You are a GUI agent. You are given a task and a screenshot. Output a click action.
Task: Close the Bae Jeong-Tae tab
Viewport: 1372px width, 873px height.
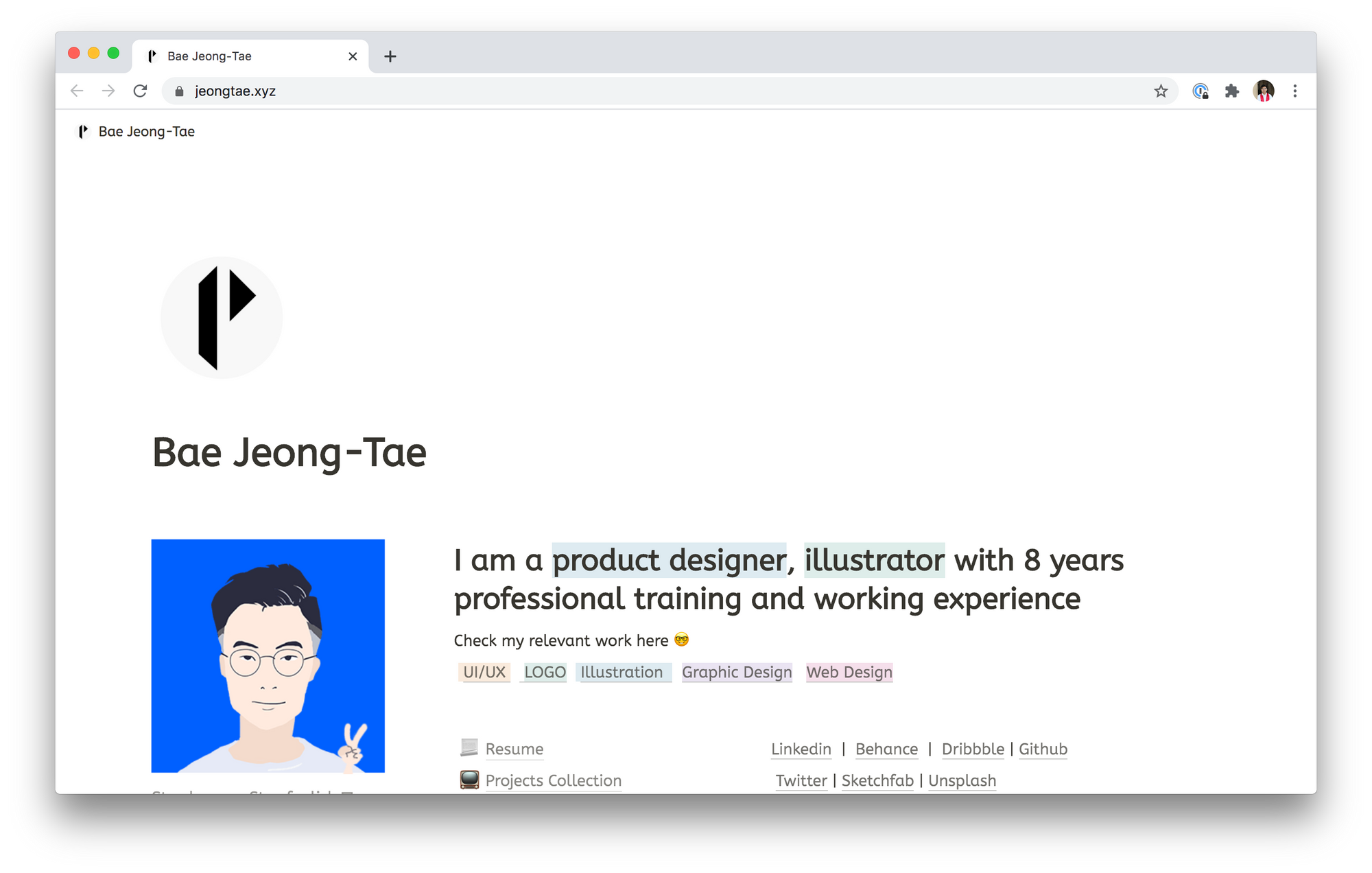click(353, 56)
